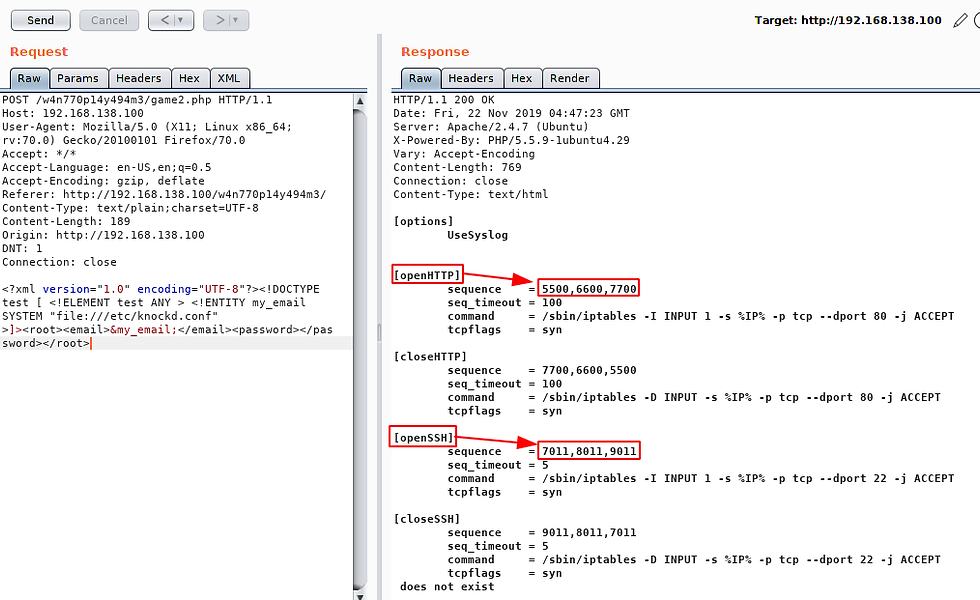Click the HTTP/1.1 200 OK status line
This screenshot has width=980, height=600.
click(444, 100)
